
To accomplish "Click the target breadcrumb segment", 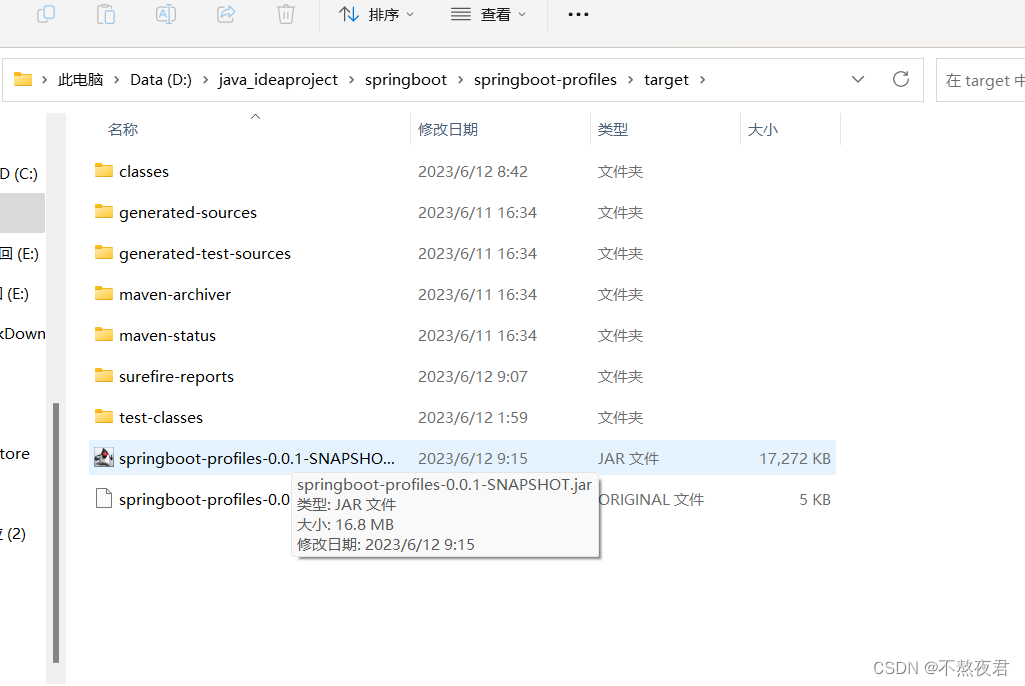I will (x=666, y=80).
